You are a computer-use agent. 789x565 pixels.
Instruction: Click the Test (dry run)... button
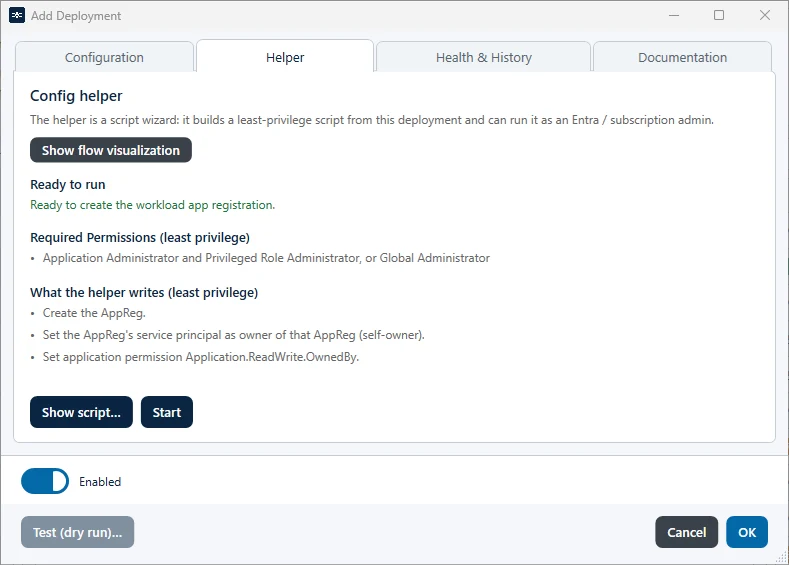77,532
